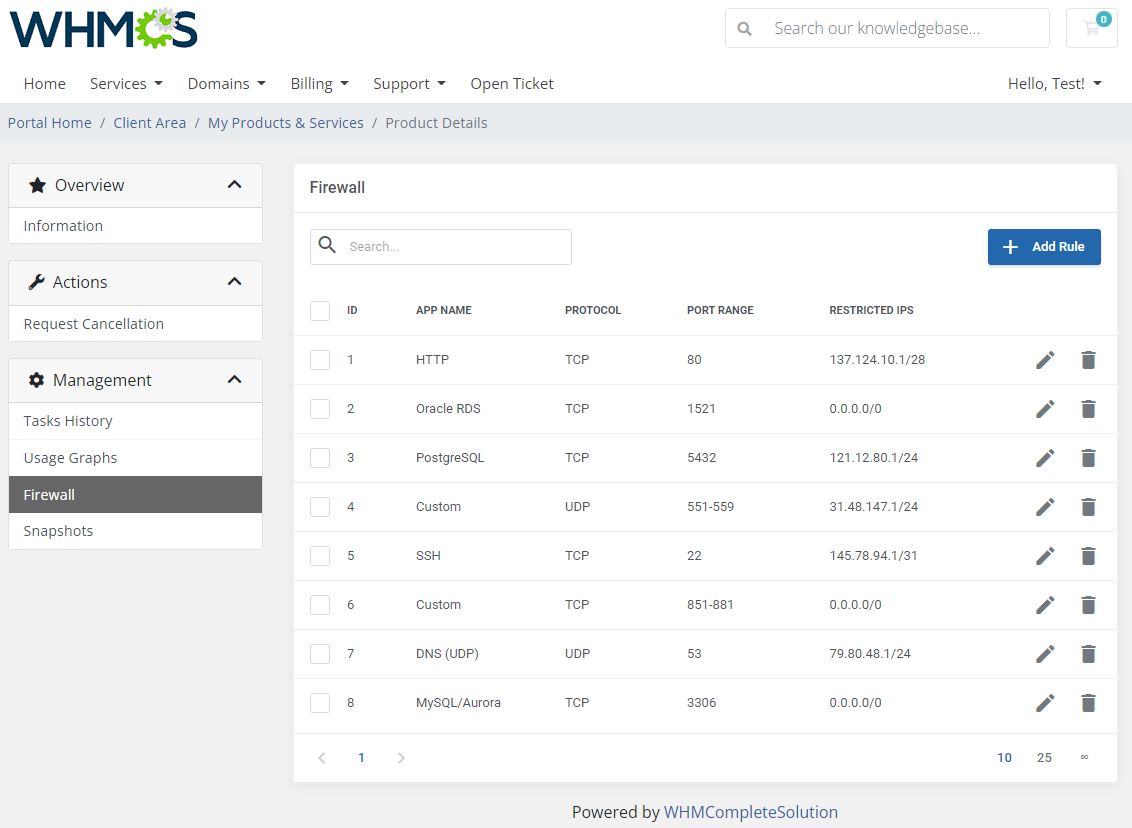This screenshot has height=828, width=1132.
Task: Tick the select-all checkbox in header
Action: point(320,311)
